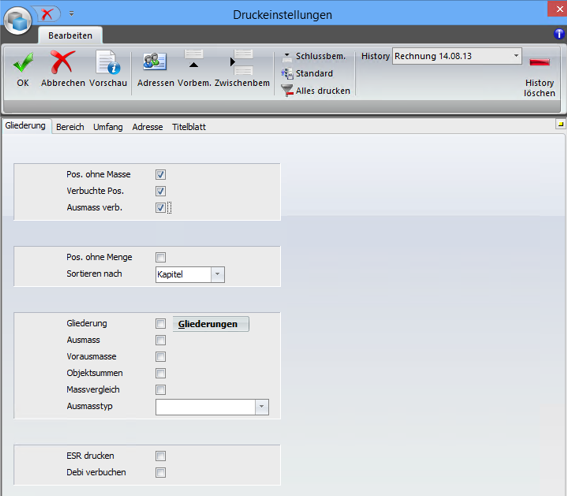Click the round application menu orb
The width and height of the screenshot is (567, 496).
(x=18, y=21)
